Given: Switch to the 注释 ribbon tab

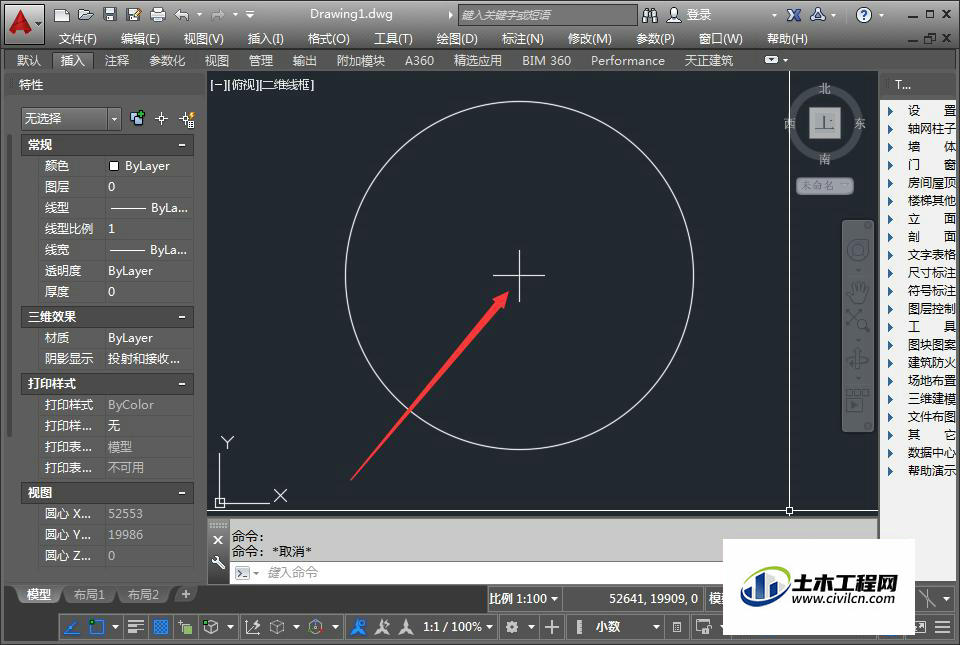Looking at the screenshot, I should click(x=117, y=61).
